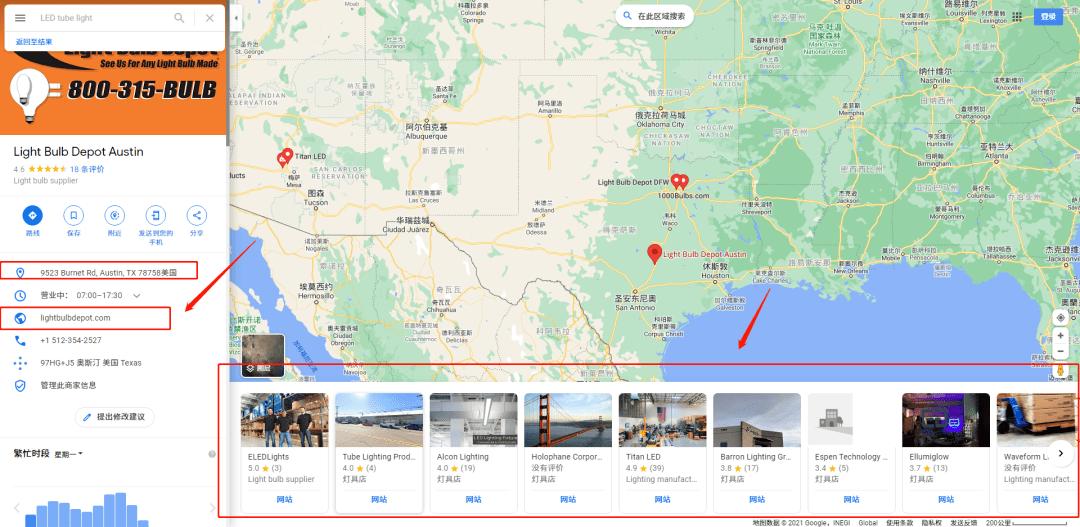Expand the business hours dropdown
Screen dimensions: 1080x527
coord(136,296)
